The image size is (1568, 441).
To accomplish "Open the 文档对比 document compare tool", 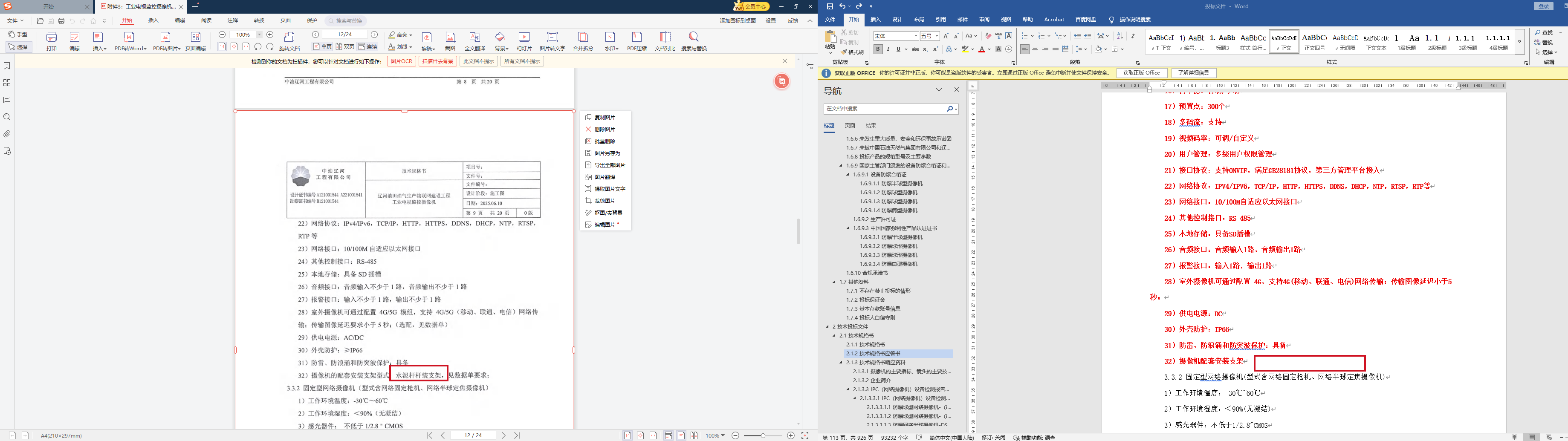I will (665, 41).
